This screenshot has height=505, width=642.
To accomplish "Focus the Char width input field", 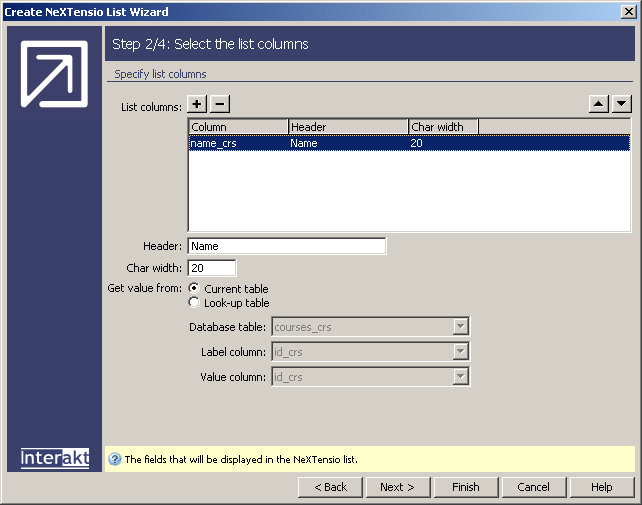I will (212, 268).
